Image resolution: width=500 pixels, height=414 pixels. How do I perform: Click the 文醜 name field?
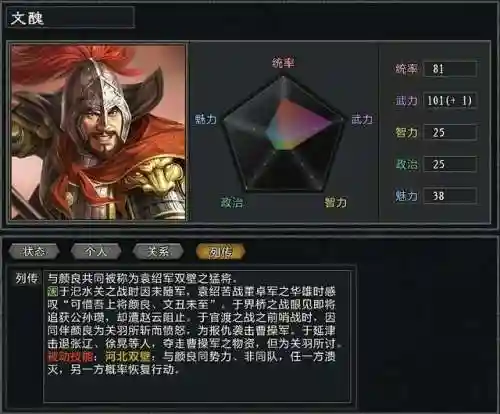click(x=70, y=17)
